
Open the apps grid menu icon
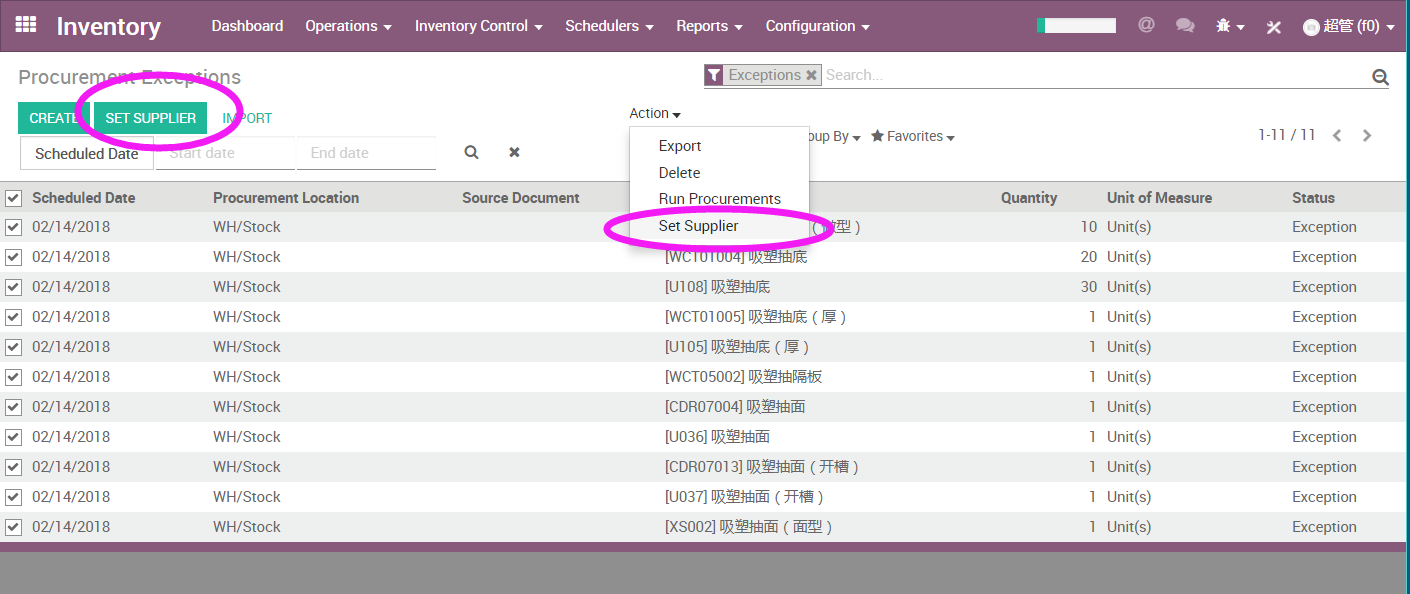coord(26,25)
